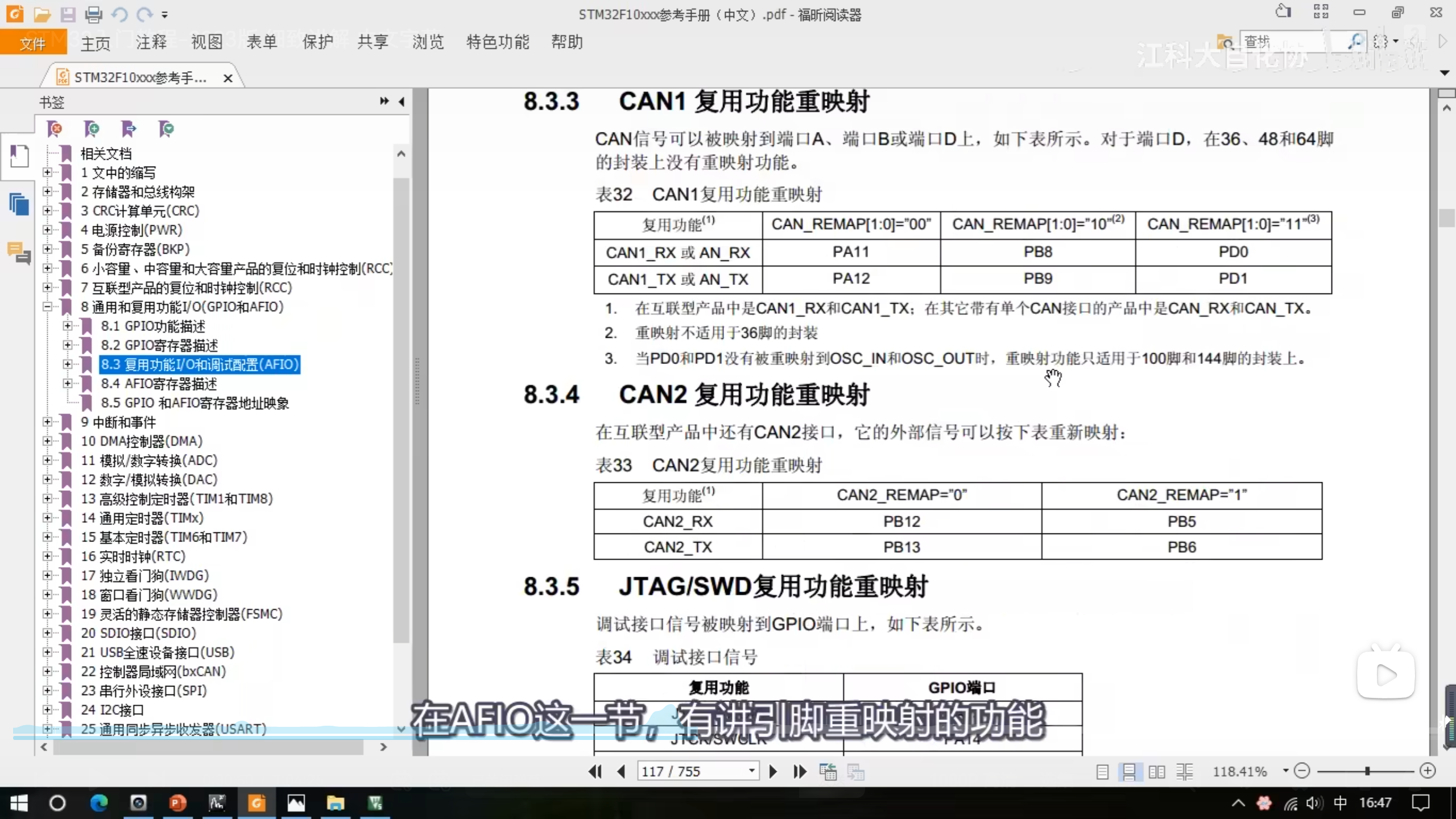Image resolution: width=1456 pixels, height=819 pixels.
Task: Open the comments panel icon in sidebar
Action: pyautogui.click(x=19, y=253)
